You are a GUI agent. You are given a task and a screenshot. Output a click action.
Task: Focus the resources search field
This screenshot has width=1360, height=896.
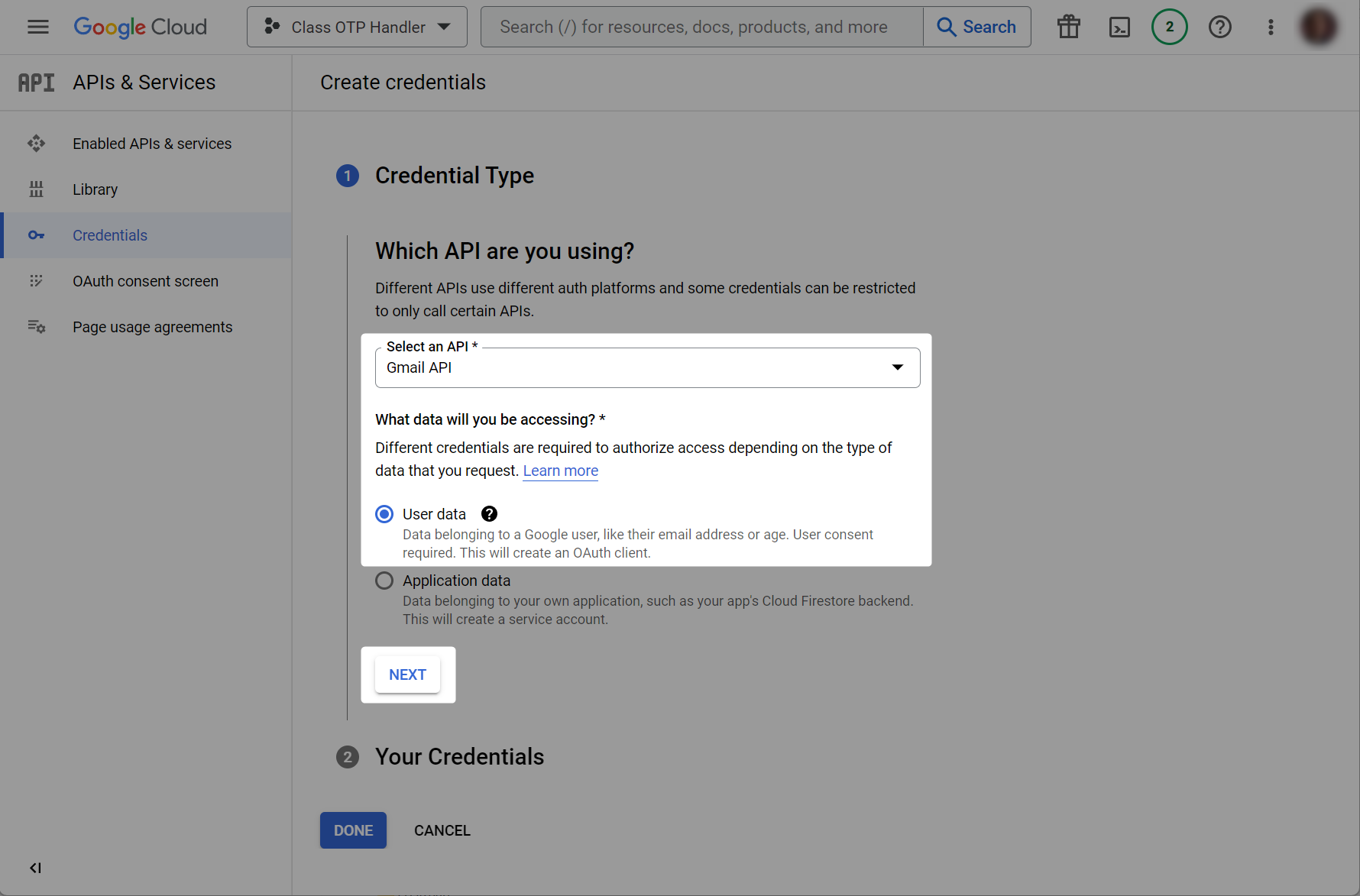(x=701, y=27)
